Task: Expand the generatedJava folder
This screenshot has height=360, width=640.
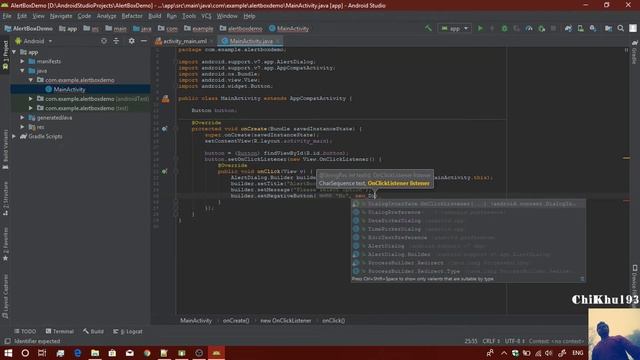Action: [x=22, y=118]
